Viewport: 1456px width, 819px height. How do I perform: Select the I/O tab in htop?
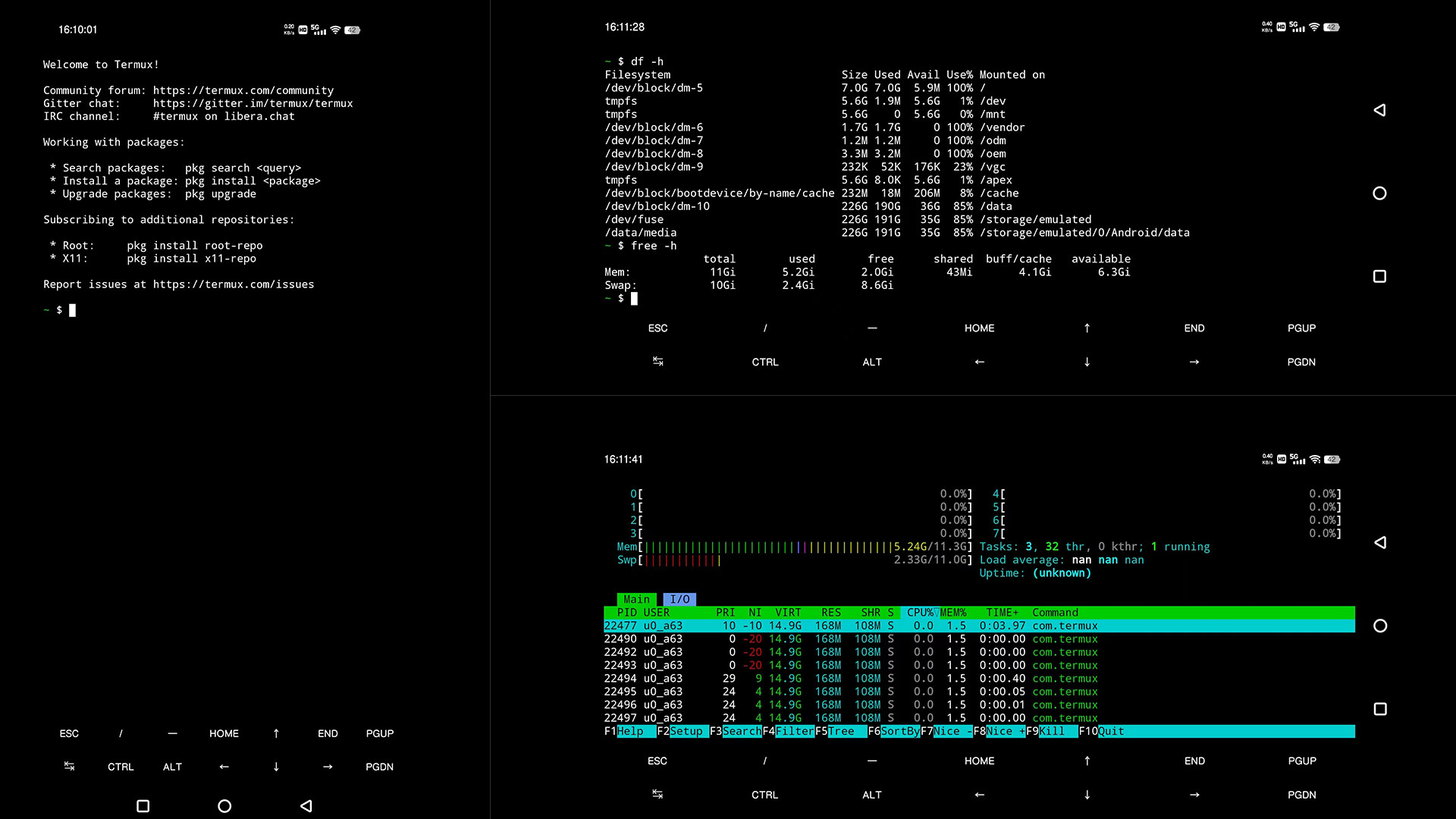(679, 599)
